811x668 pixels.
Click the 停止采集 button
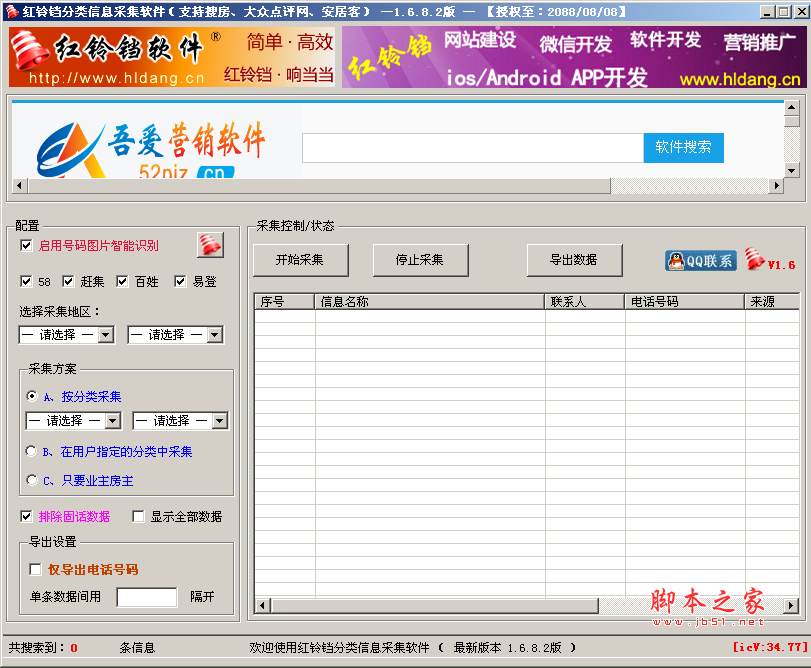pos(420,260)
